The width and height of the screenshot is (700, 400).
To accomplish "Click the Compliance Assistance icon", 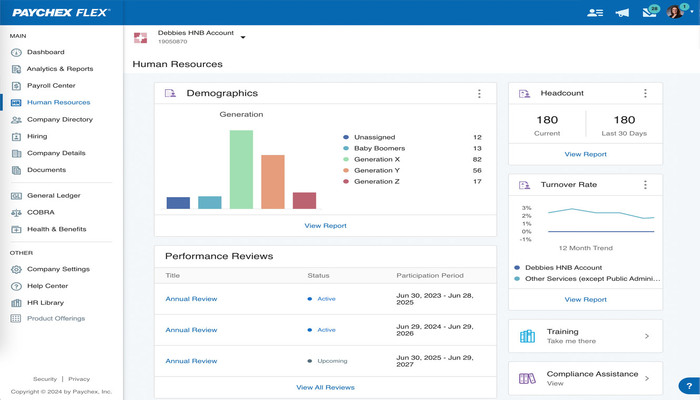I will 527,378.
